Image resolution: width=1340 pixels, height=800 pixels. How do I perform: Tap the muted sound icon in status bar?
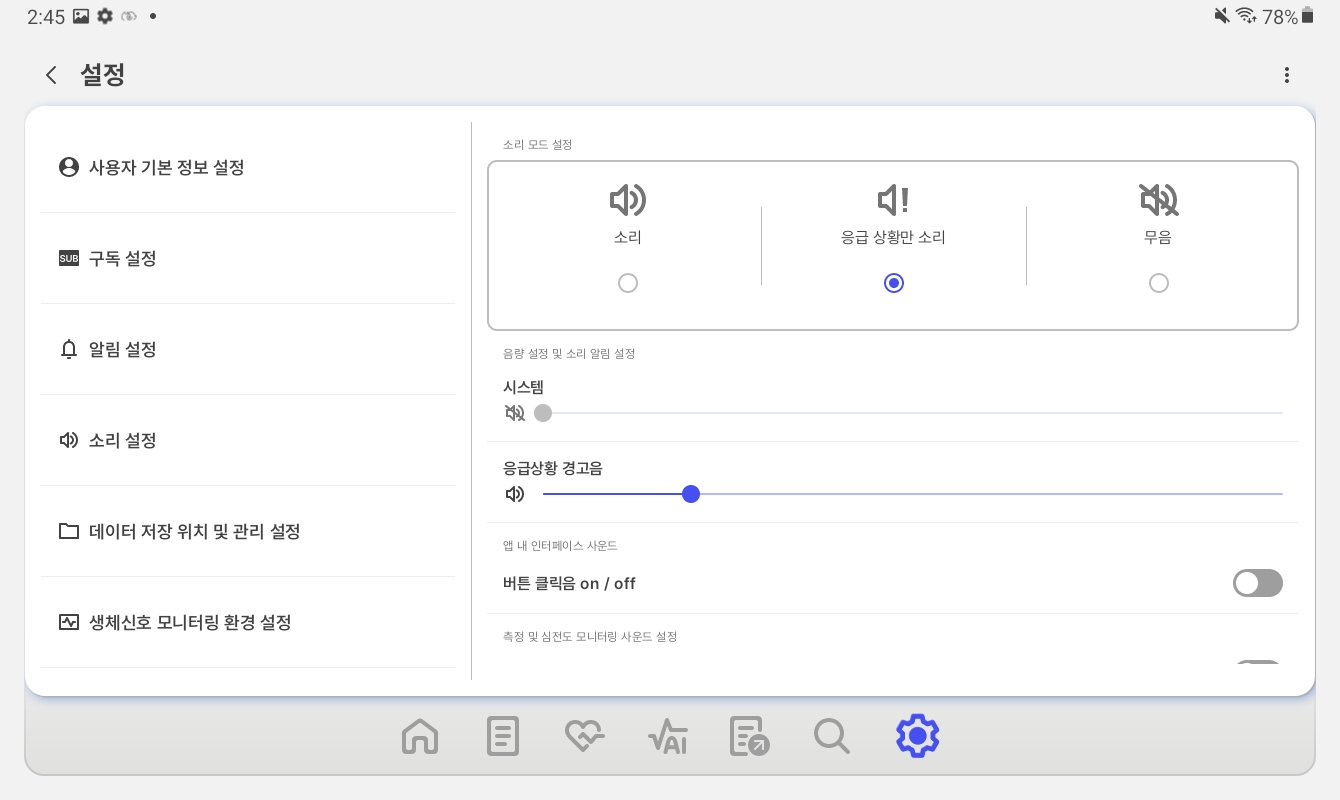1222,16
